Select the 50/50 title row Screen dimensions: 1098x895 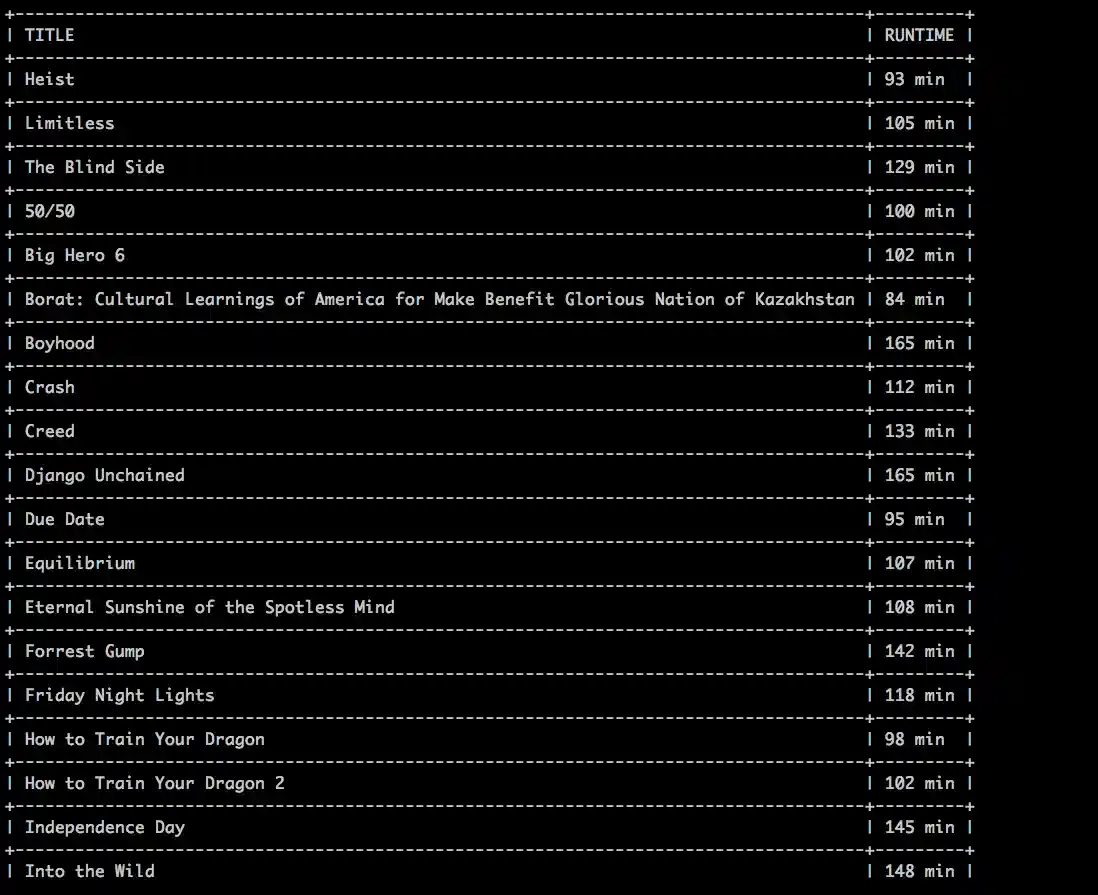[49, 211]
